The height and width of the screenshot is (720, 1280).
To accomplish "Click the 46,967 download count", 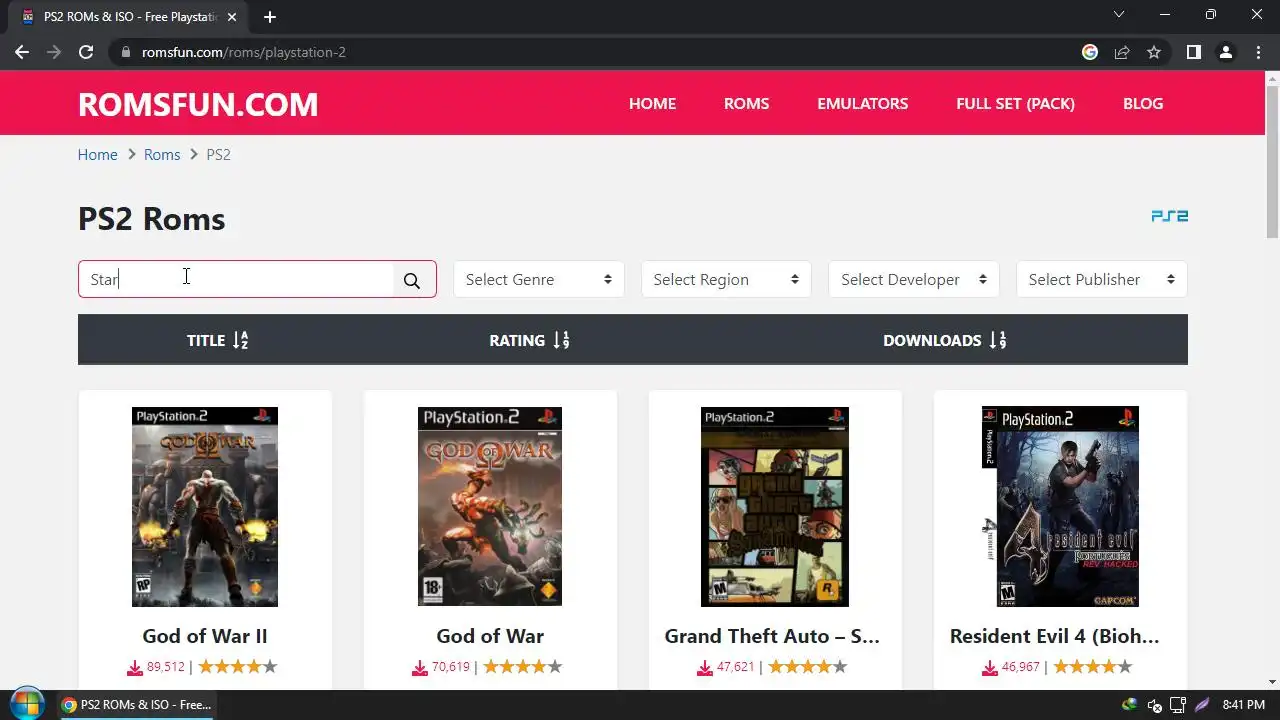I will click(1021, 667).
